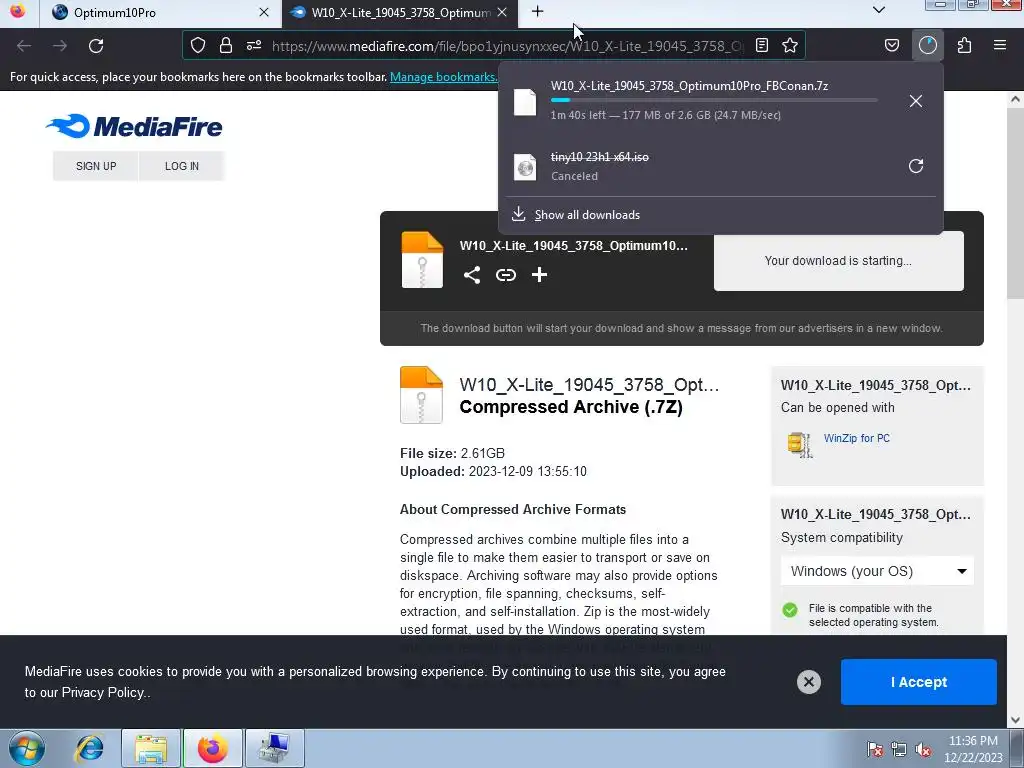Accept cookies with I Accept button
The image size is (1024, 768).
[918, 682]
